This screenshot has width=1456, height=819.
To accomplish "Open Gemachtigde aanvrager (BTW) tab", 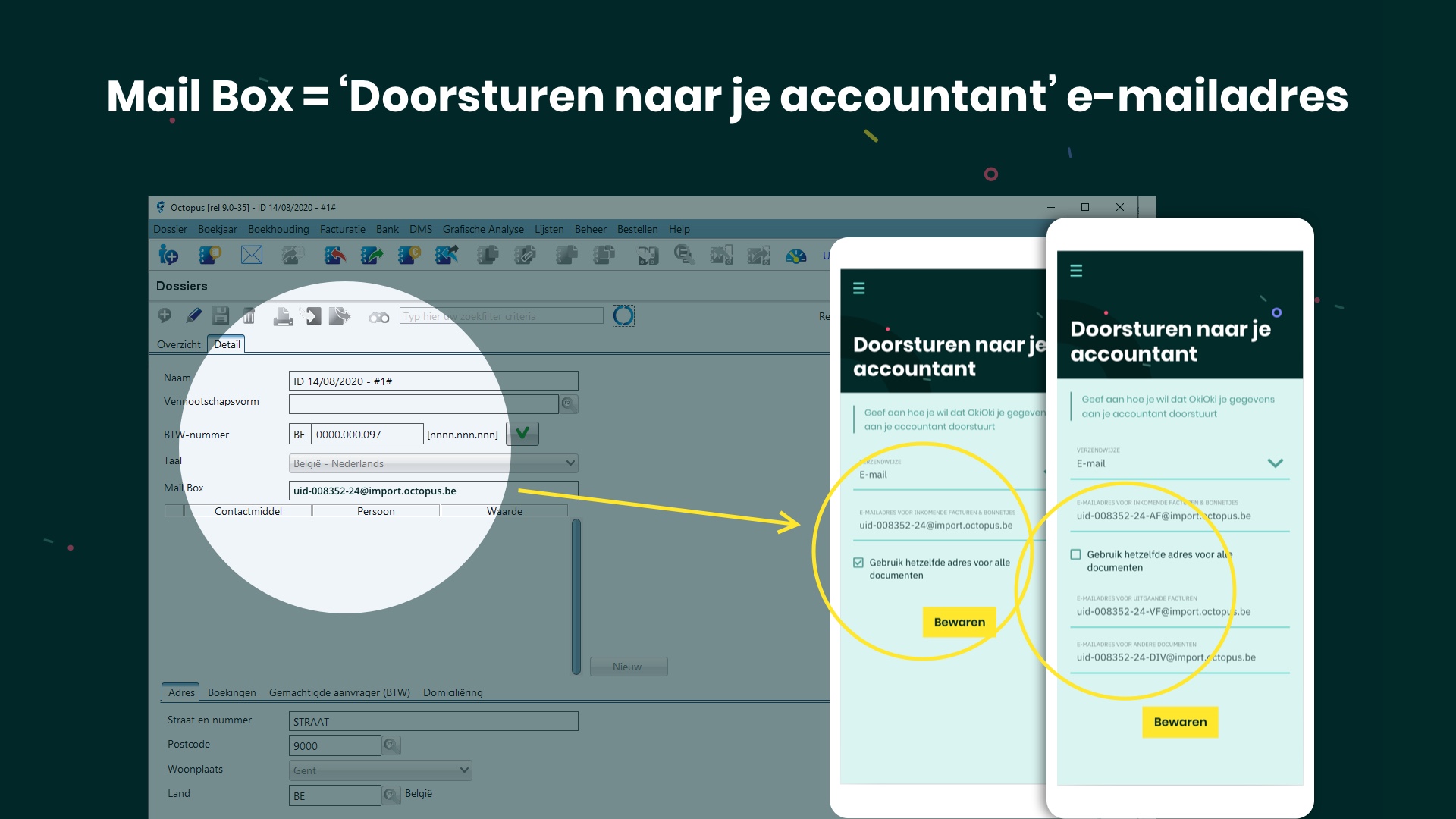I will tap(340, 692).
